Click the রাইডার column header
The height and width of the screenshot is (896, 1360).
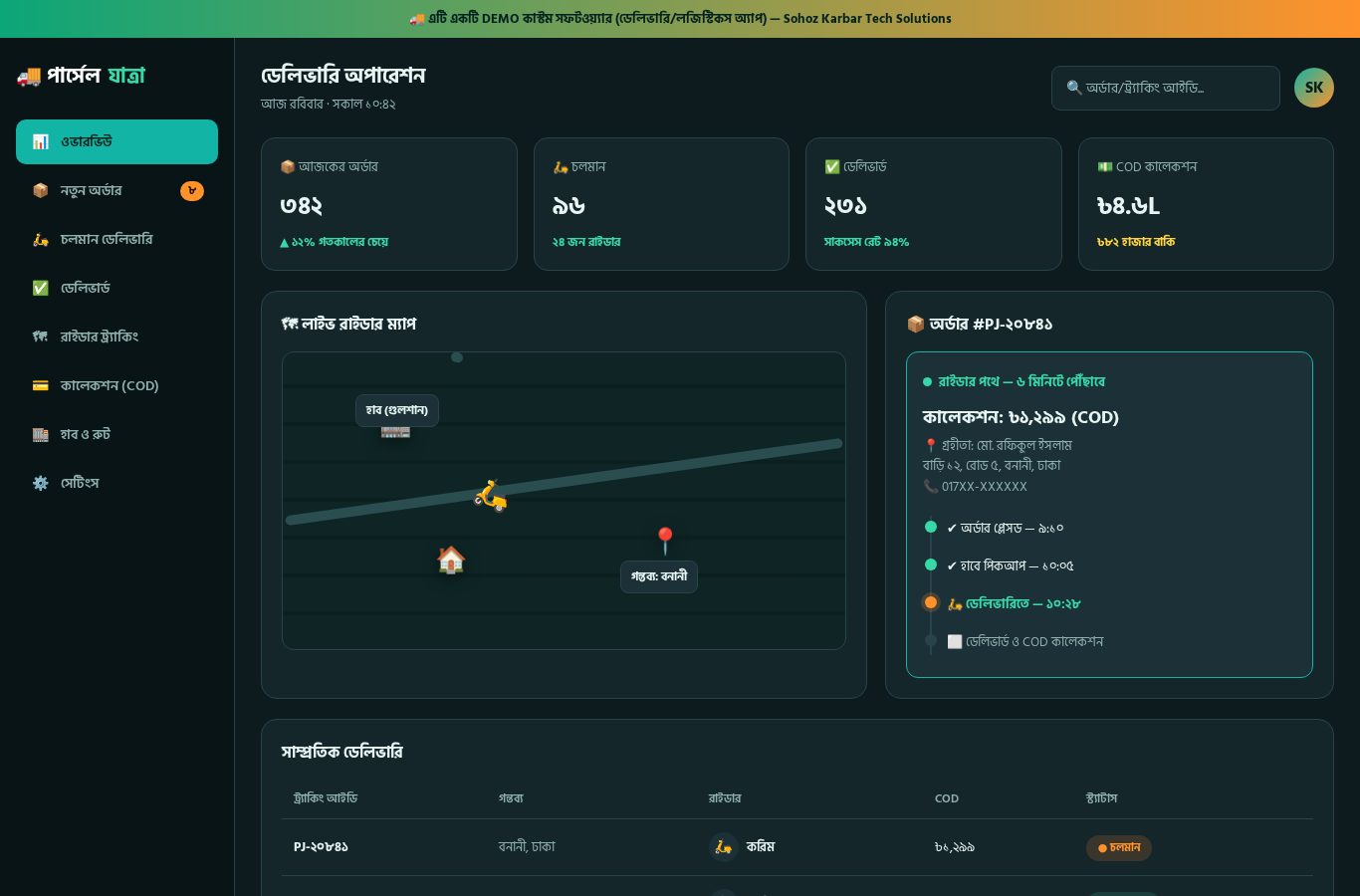point(725,798)
